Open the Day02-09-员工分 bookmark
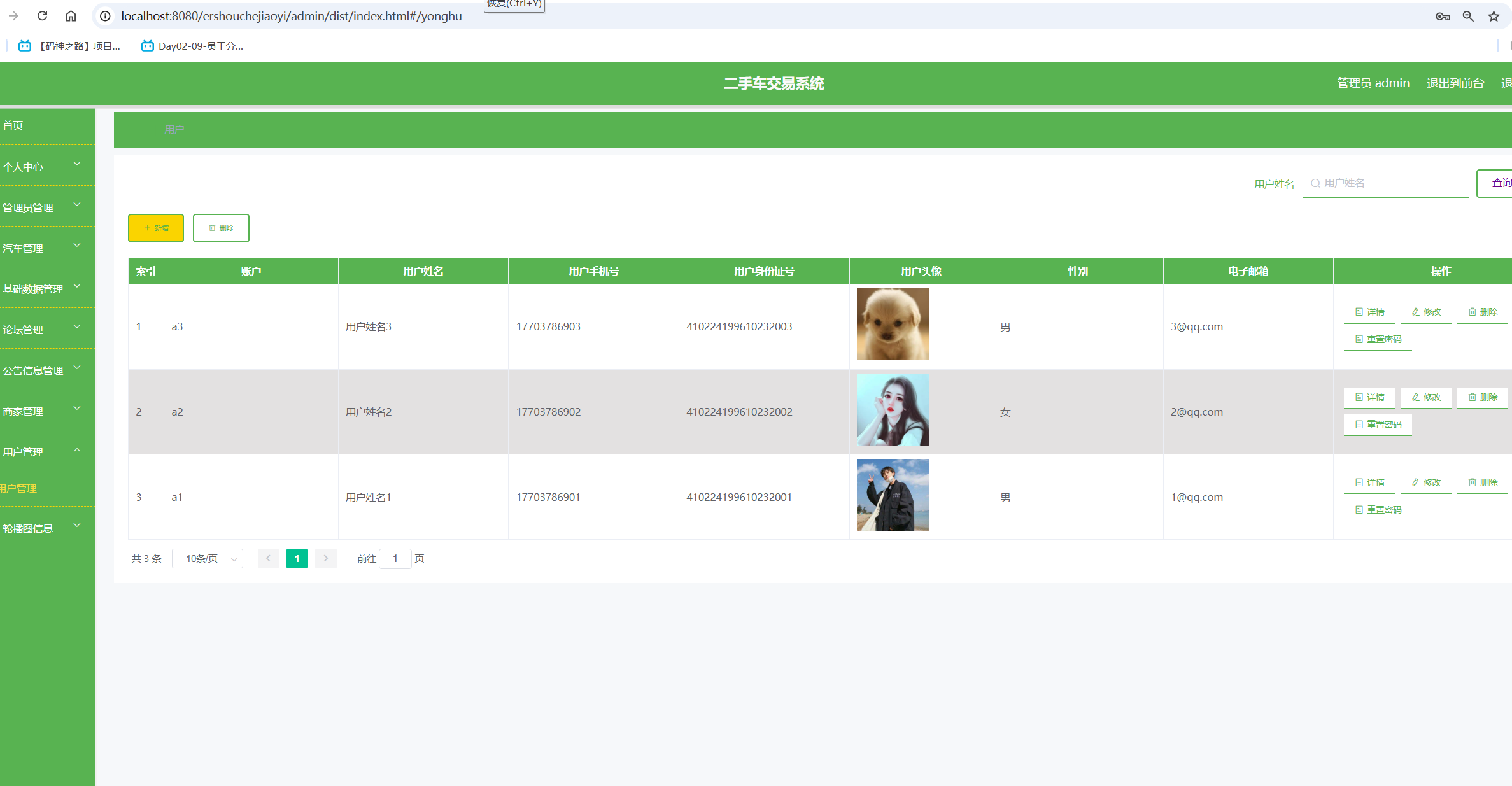 (192, 46)
